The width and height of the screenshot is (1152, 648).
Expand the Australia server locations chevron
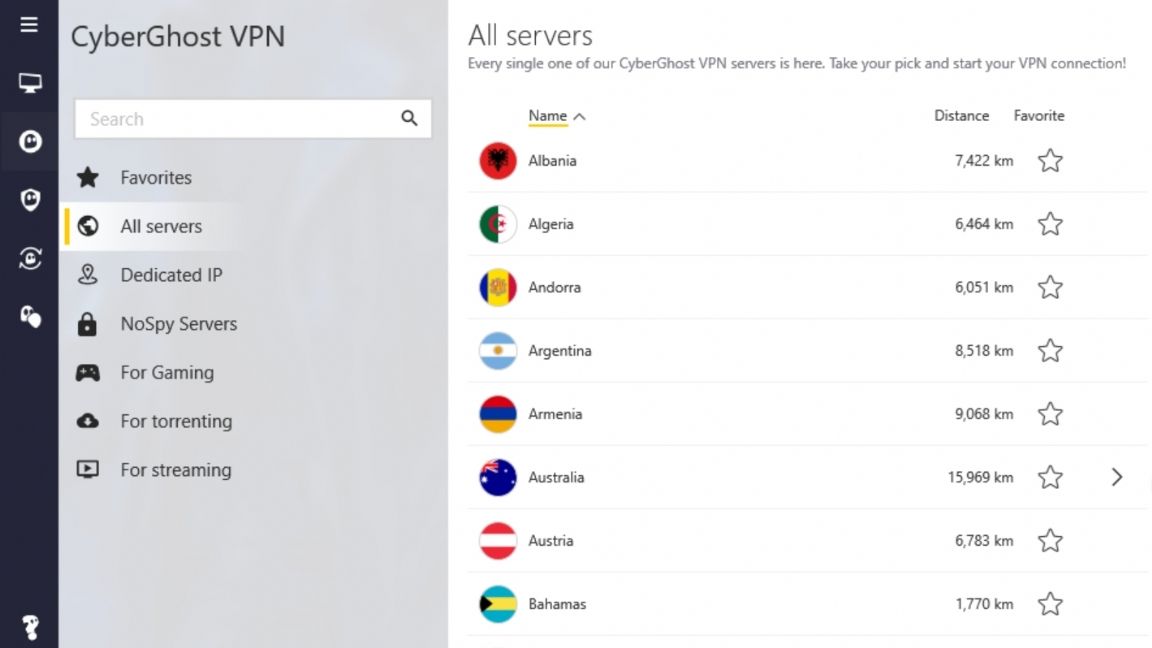1117,478
